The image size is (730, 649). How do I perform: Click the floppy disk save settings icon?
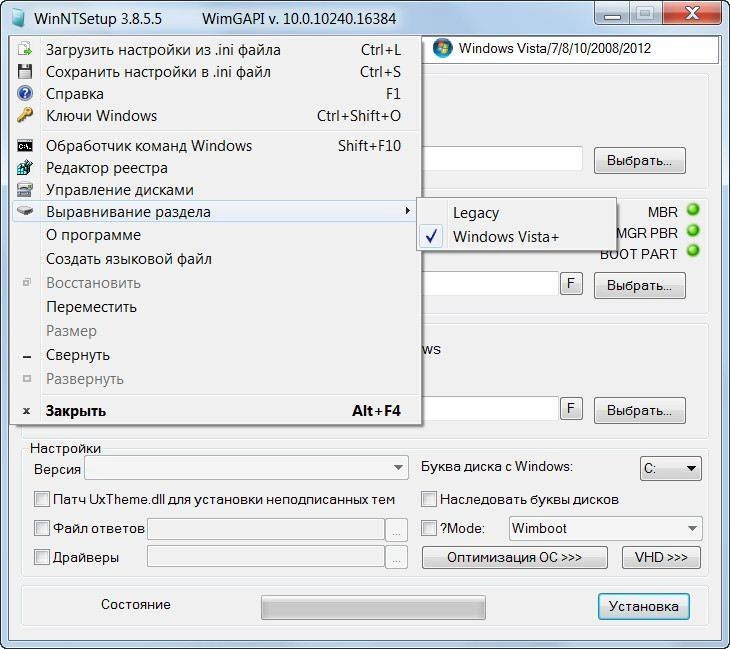(x=25, y=71)
